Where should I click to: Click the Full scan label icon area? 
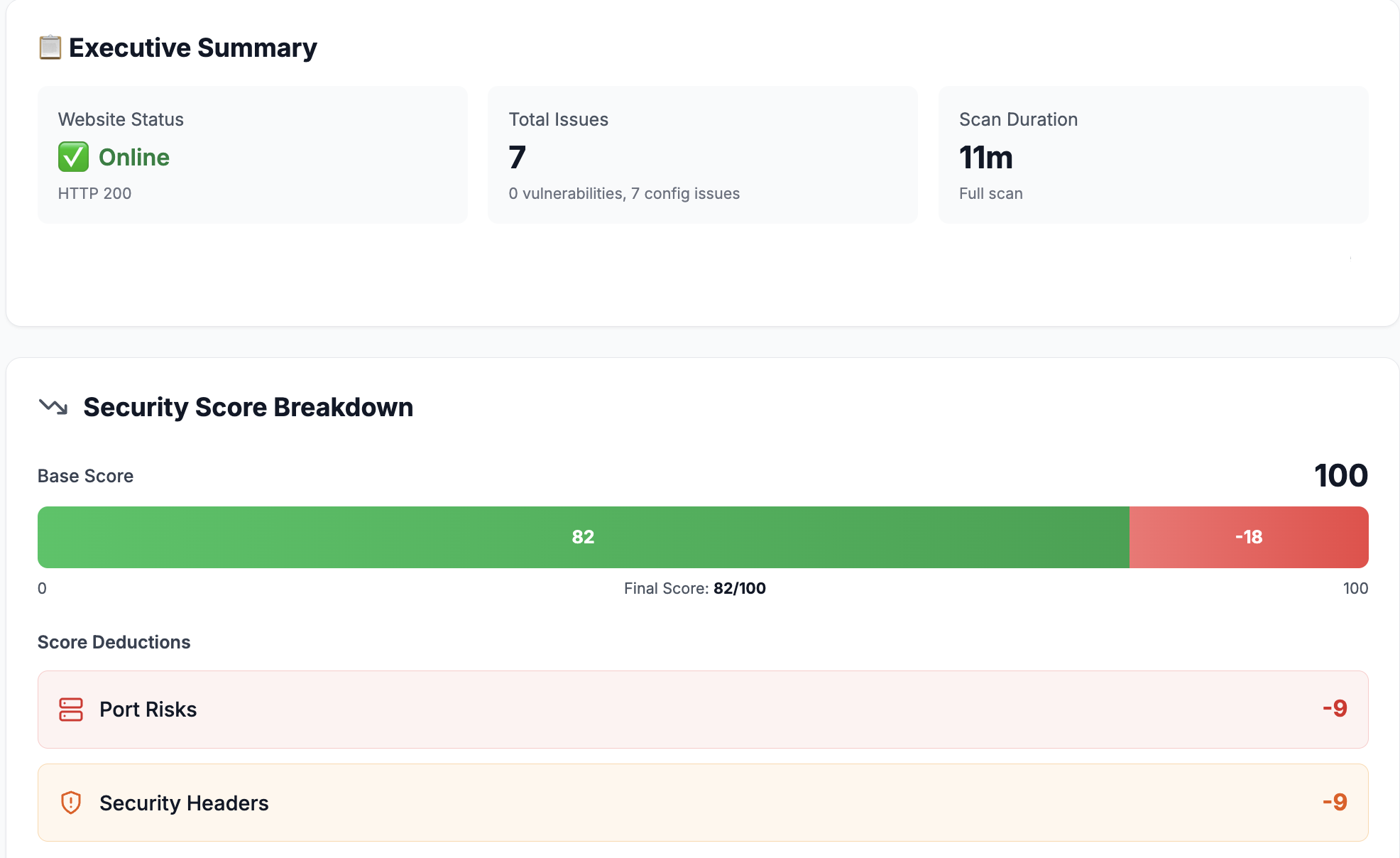pos(990,192)
